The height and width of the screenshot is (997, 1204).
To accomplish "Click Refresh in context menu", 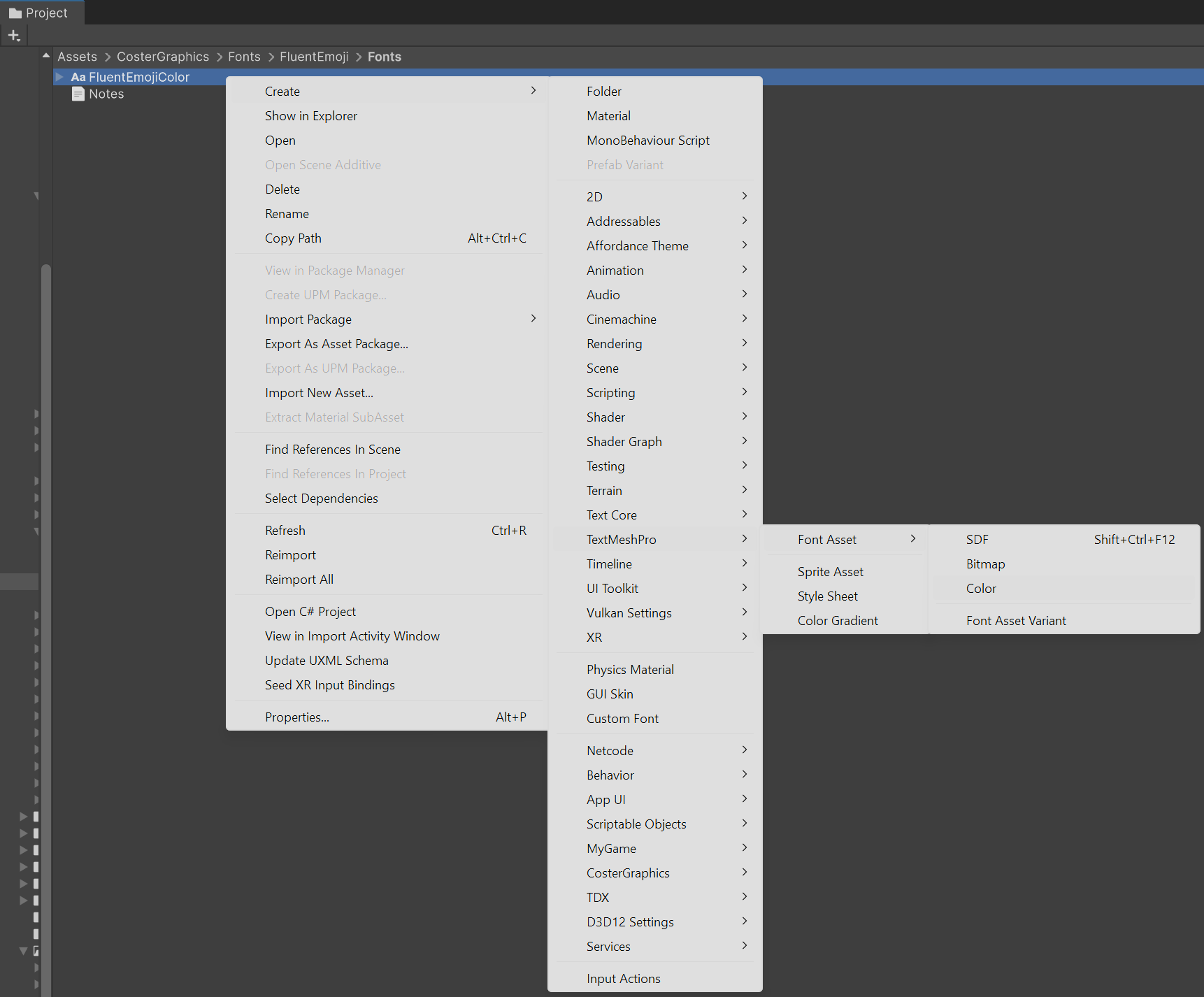I will (387, 531).
